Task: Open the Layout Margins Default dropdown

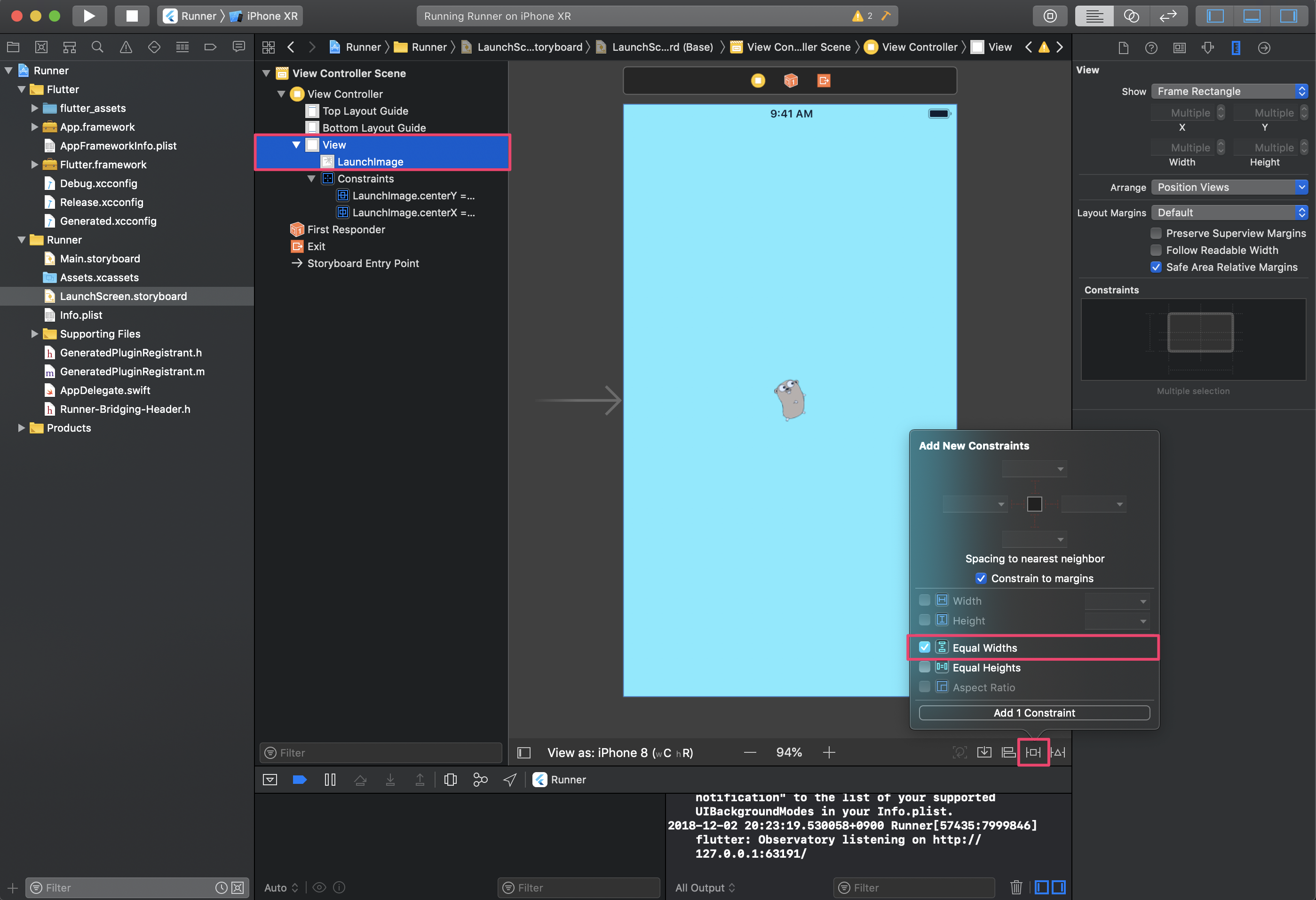Action: [1229, 212]
